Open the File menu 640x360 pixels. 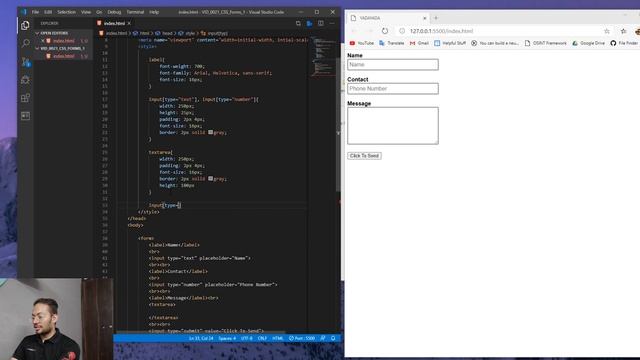pyautogui.click(x=36, y=12)
